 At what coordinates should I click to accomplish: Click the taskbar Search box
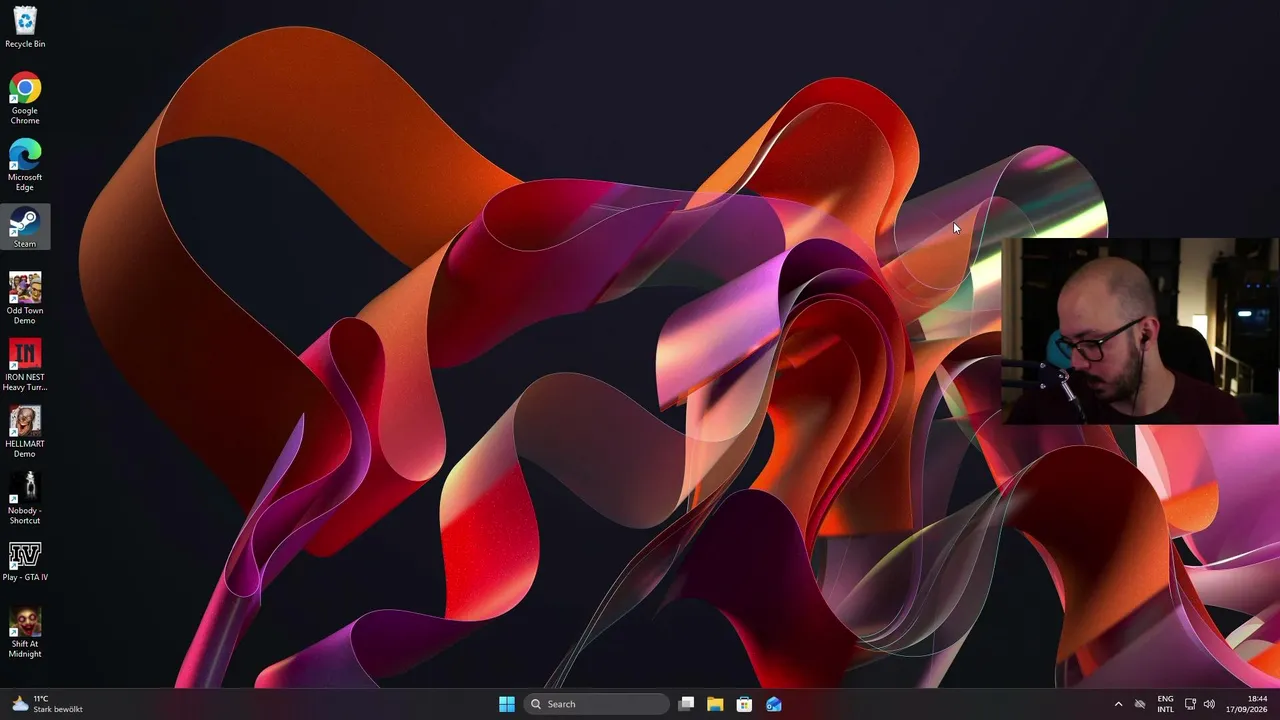tap(597, 704)
